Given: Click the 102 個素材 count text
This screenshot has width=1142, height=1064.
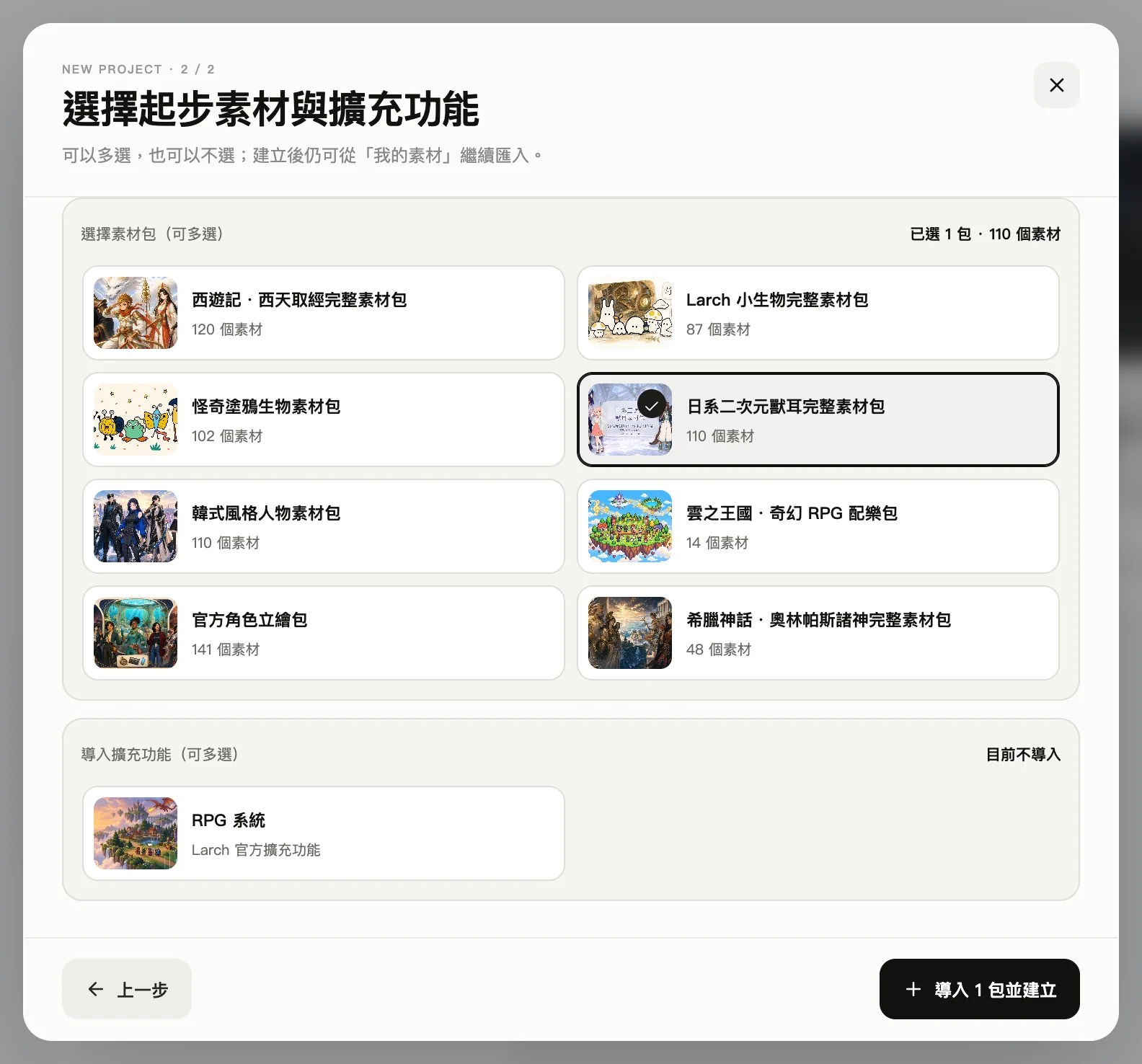Looking at the screenshot, I should pos(227,436).
